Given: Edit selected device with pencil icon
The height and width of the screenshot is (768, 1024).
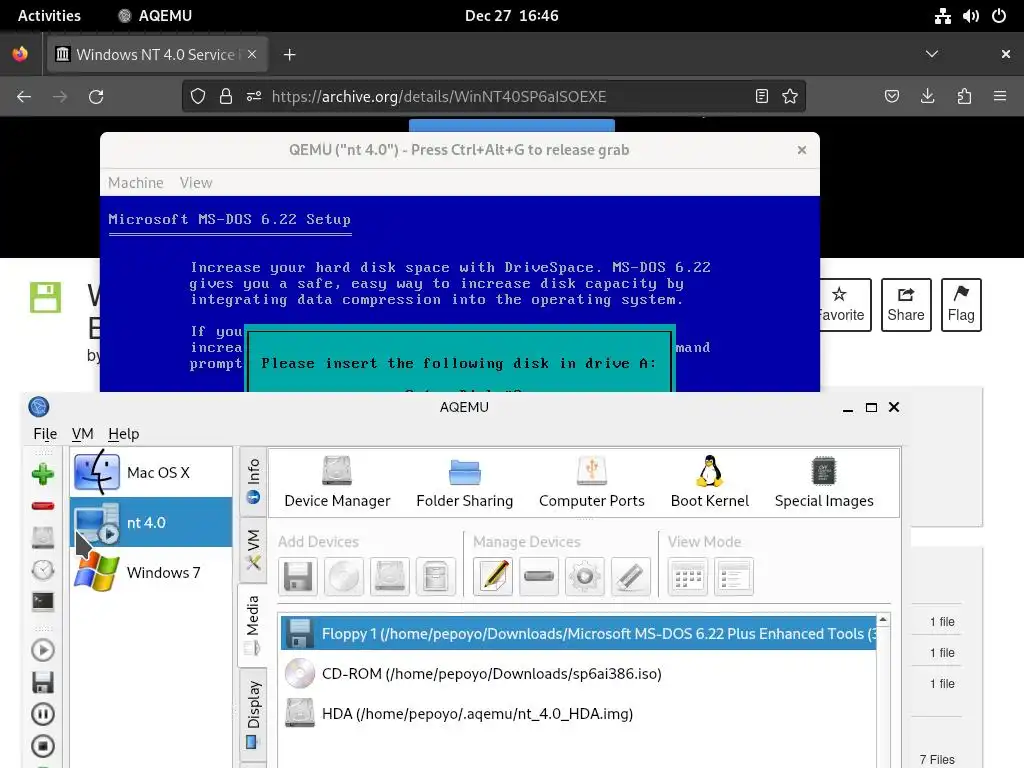Looking at the screenshot, I should coord(493,577).
